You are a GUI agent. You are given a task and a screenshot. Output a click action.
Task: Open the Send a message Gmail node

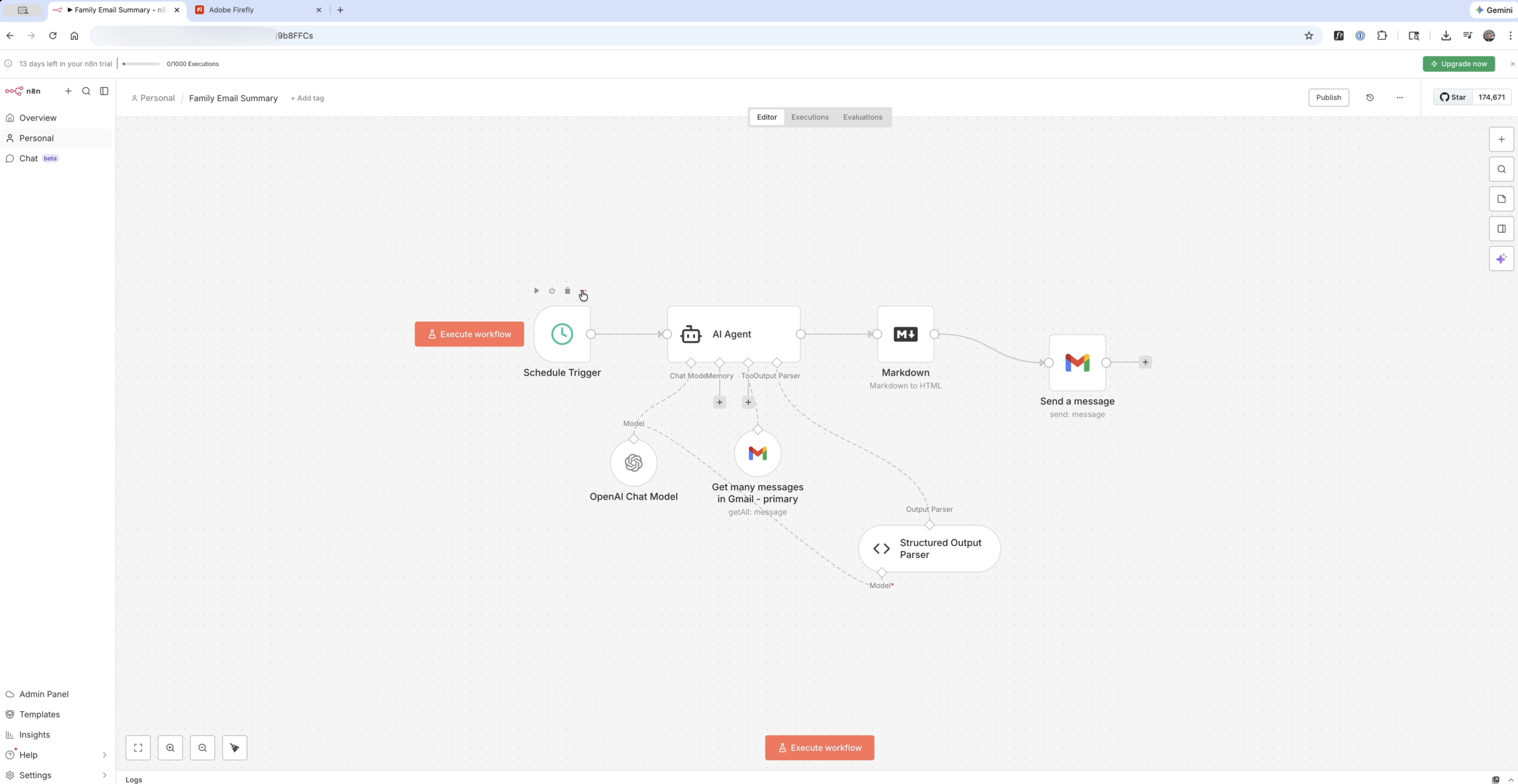1077,363
